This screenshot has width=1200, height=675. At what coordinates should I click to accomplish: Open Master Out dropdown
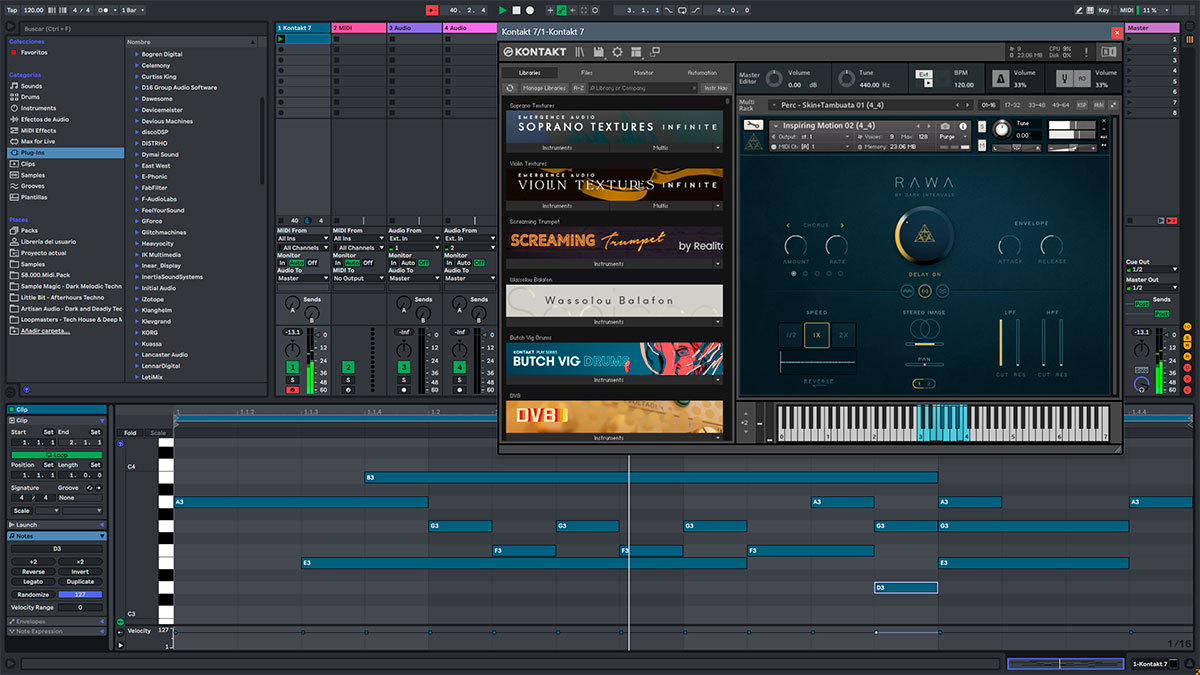coord(1152,287)
